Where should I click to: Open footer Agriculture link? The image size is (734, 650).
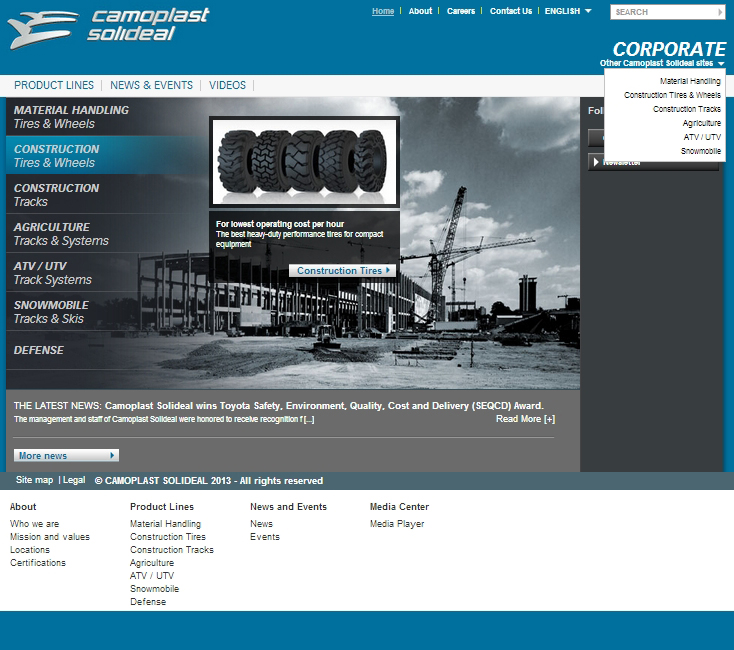(x=152, y=562)
